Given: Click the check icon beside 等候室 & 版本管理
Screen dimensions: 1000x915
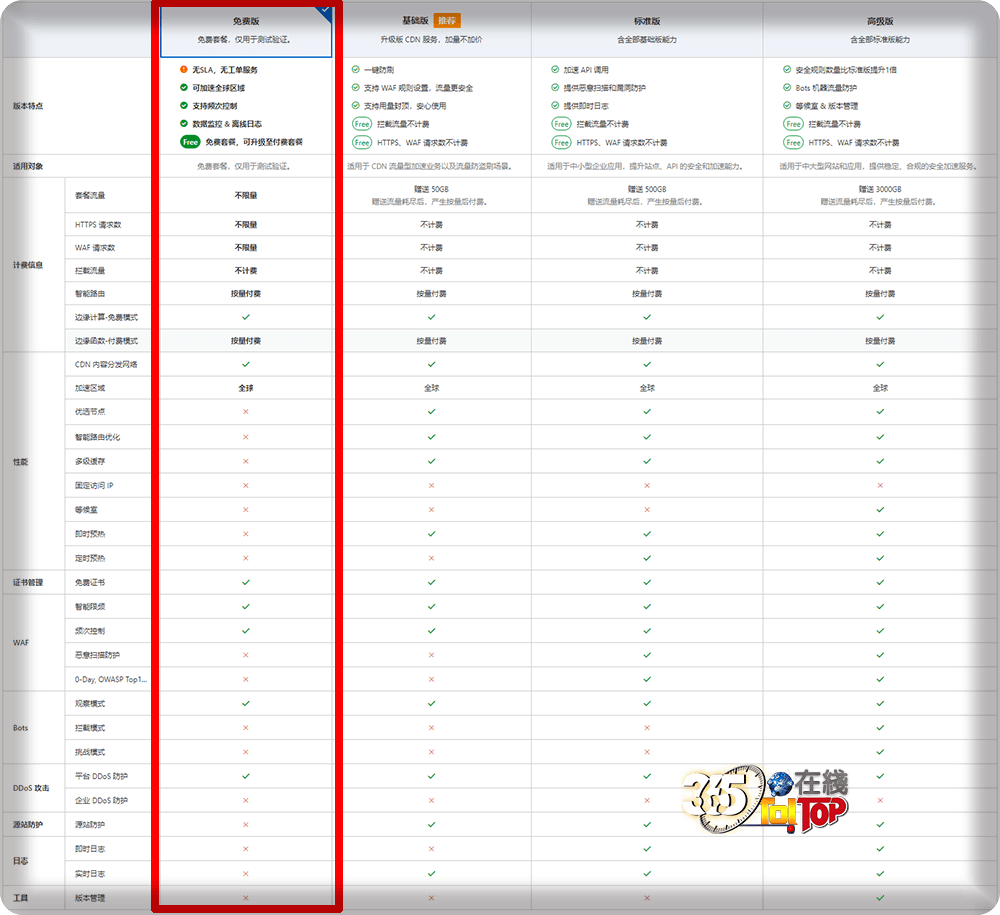Looking at the screenshot, I should (x=787, y=105).
